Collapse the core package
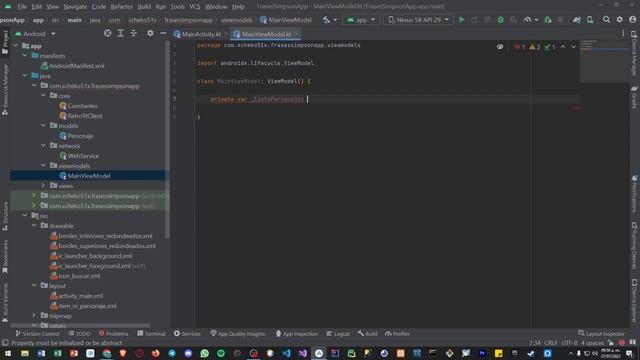Image resolution: width=640 pixels, height=360 pixels. click(x=44, y=96)
